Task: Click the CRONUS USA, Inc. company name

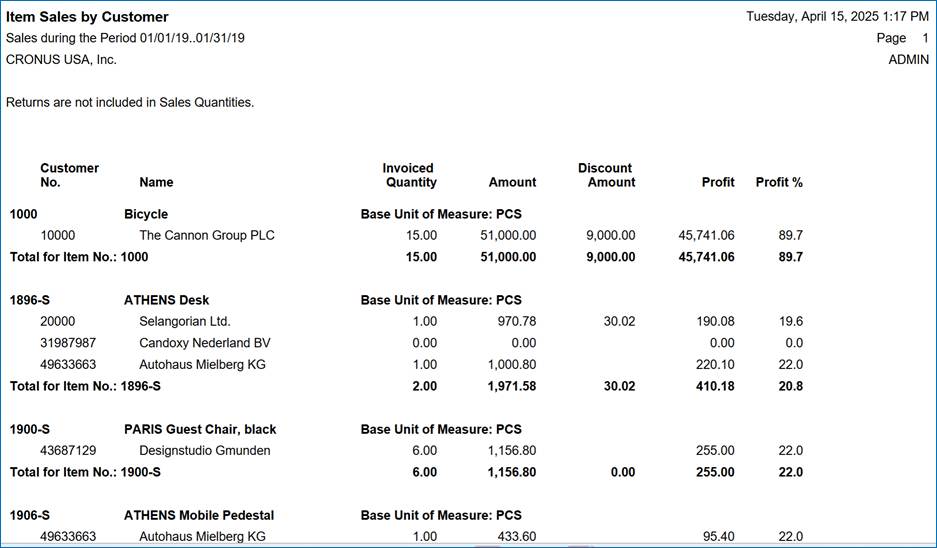Action: pyautogui.click(x=62, y=59)
